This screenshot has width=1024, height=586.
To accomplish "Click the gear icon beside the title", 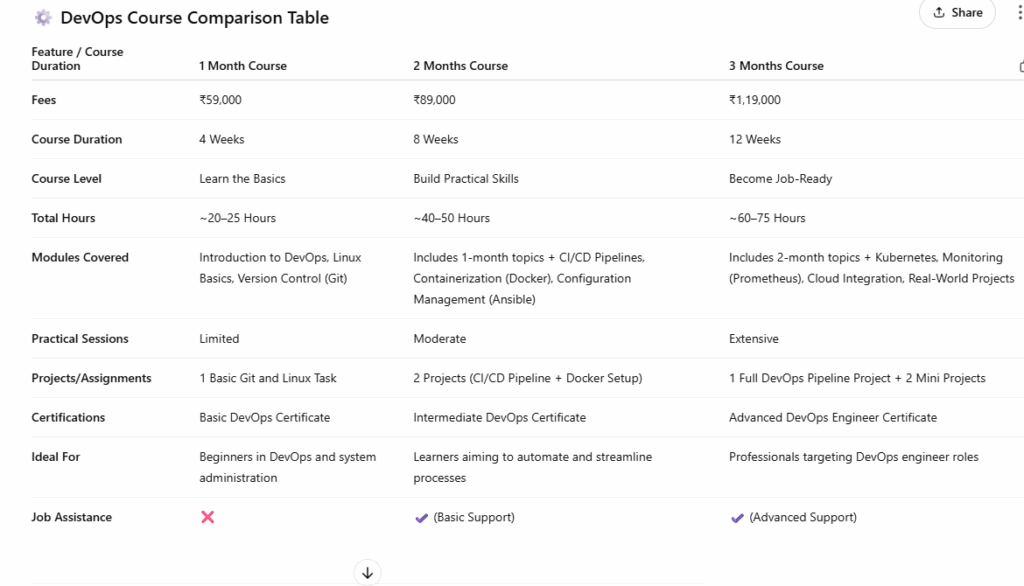I will [x=43, y=17].
